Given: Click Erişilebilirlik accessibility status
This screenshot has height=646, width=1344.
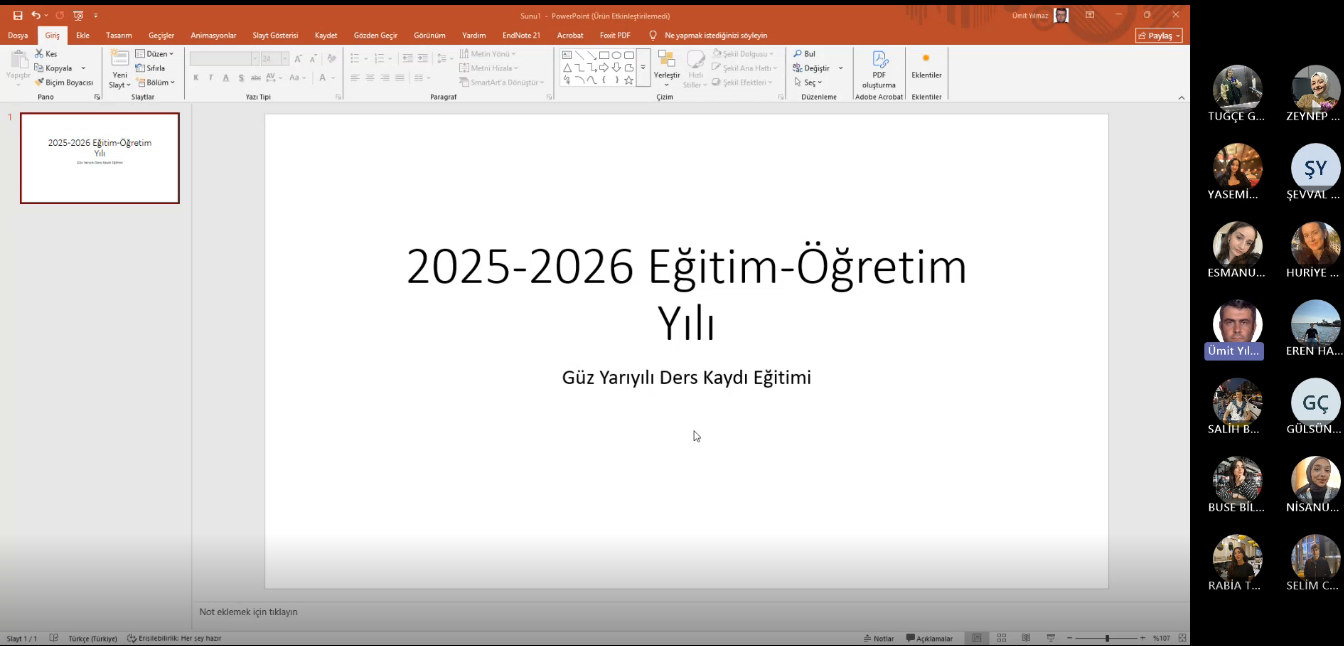Looking at the screenshot, I should point(174,638).
